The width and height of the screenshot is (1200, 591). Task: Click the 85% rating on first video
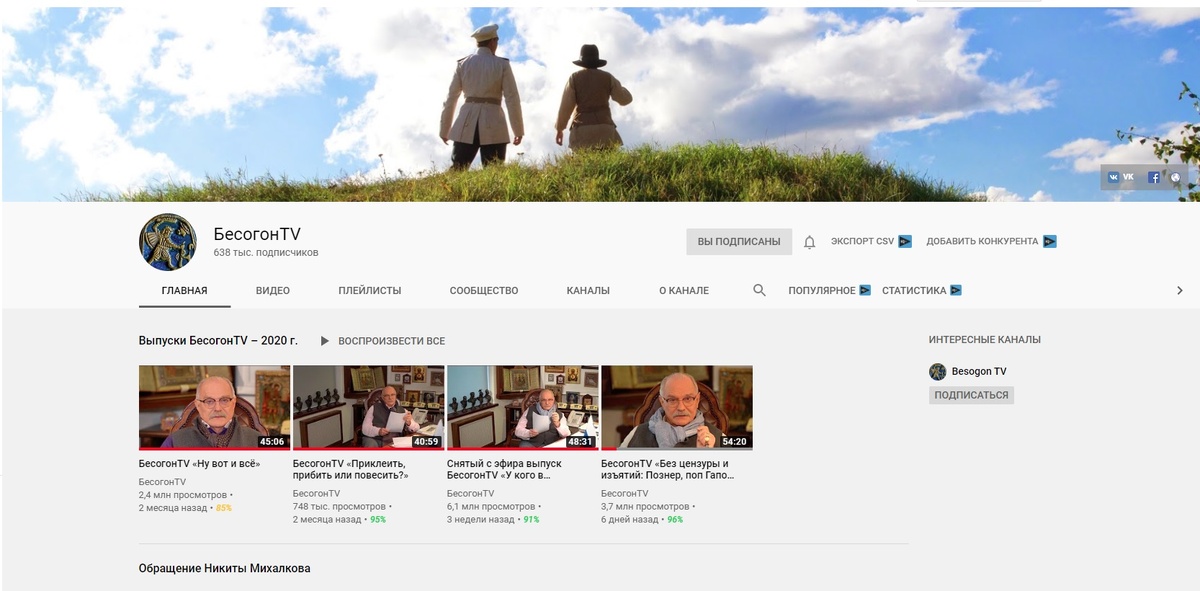223,508
